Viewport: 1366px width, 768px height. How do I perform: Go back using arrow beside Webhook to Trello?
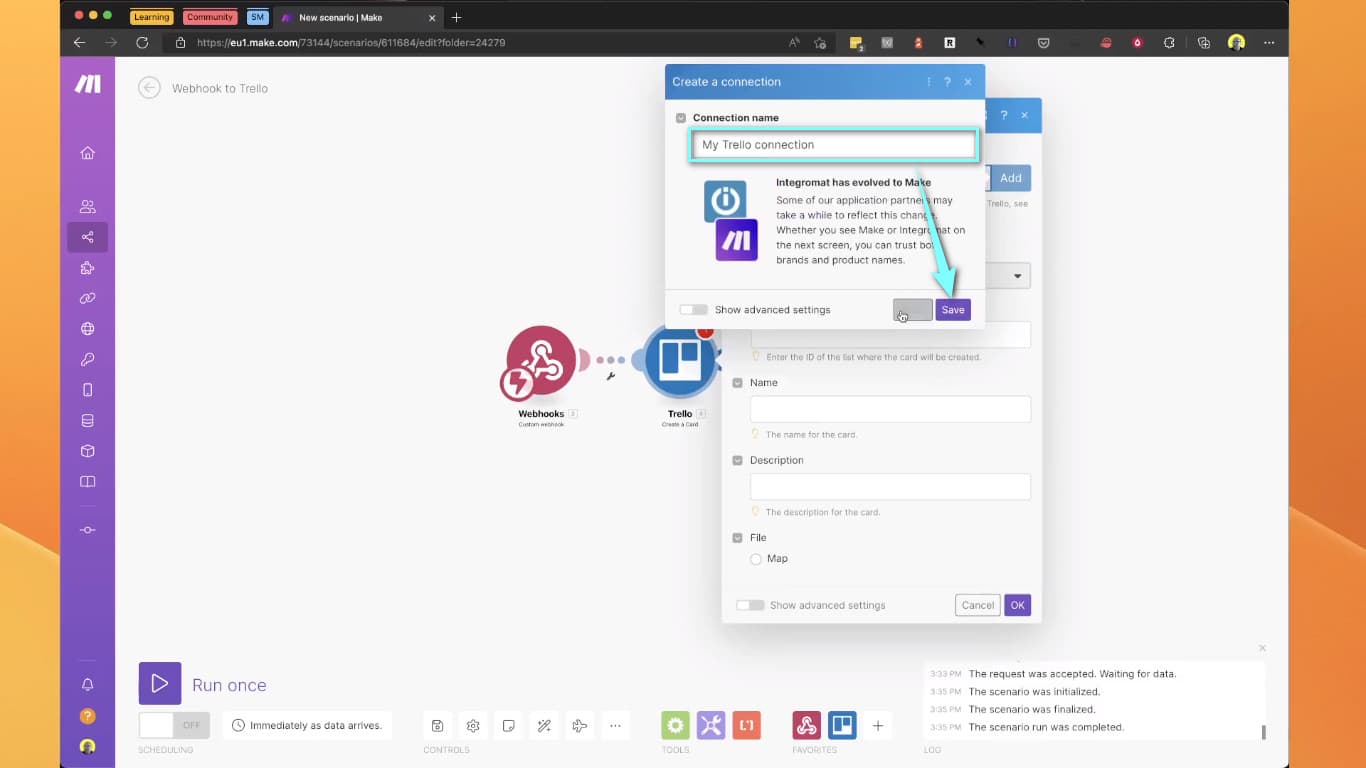click(x=149, y=88)
